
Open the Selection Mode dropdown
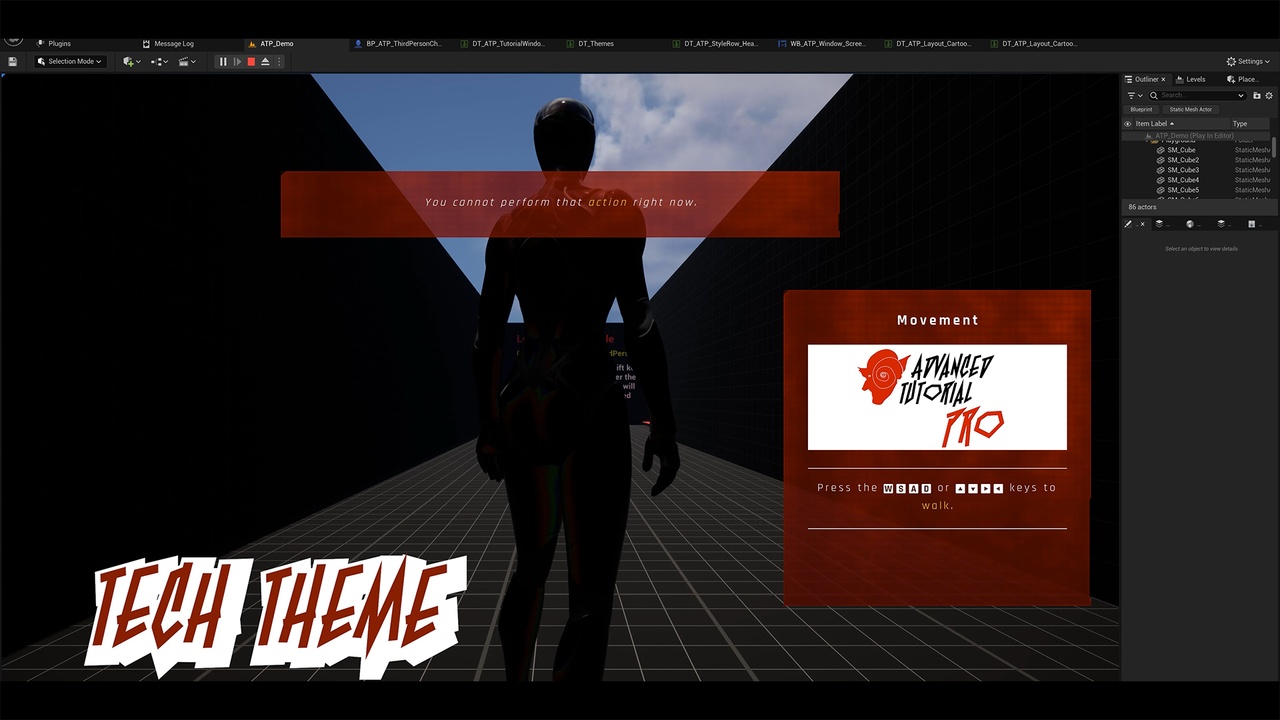[70, 61]
